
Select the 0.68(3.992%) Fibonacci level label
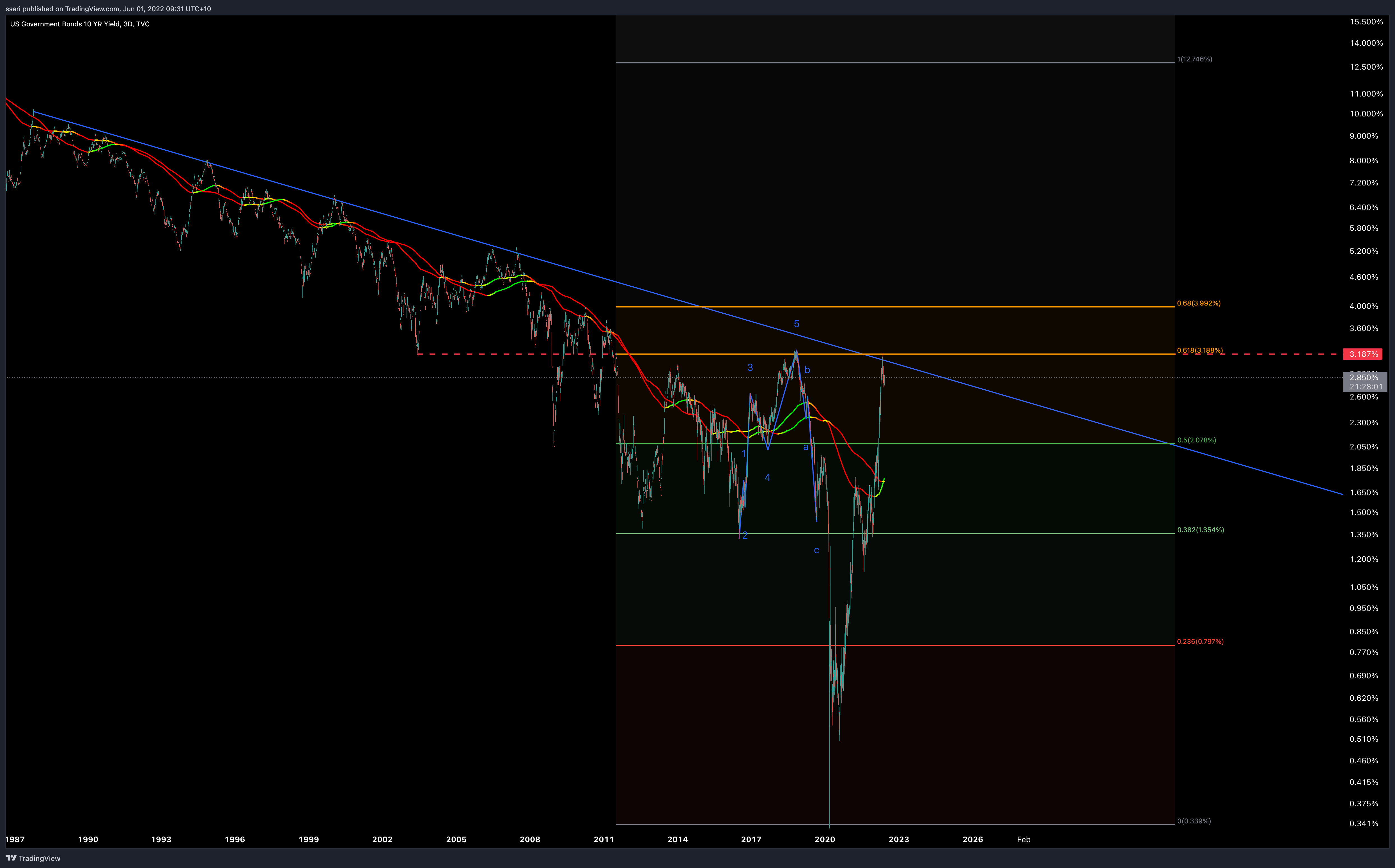tap(1199, 303)
